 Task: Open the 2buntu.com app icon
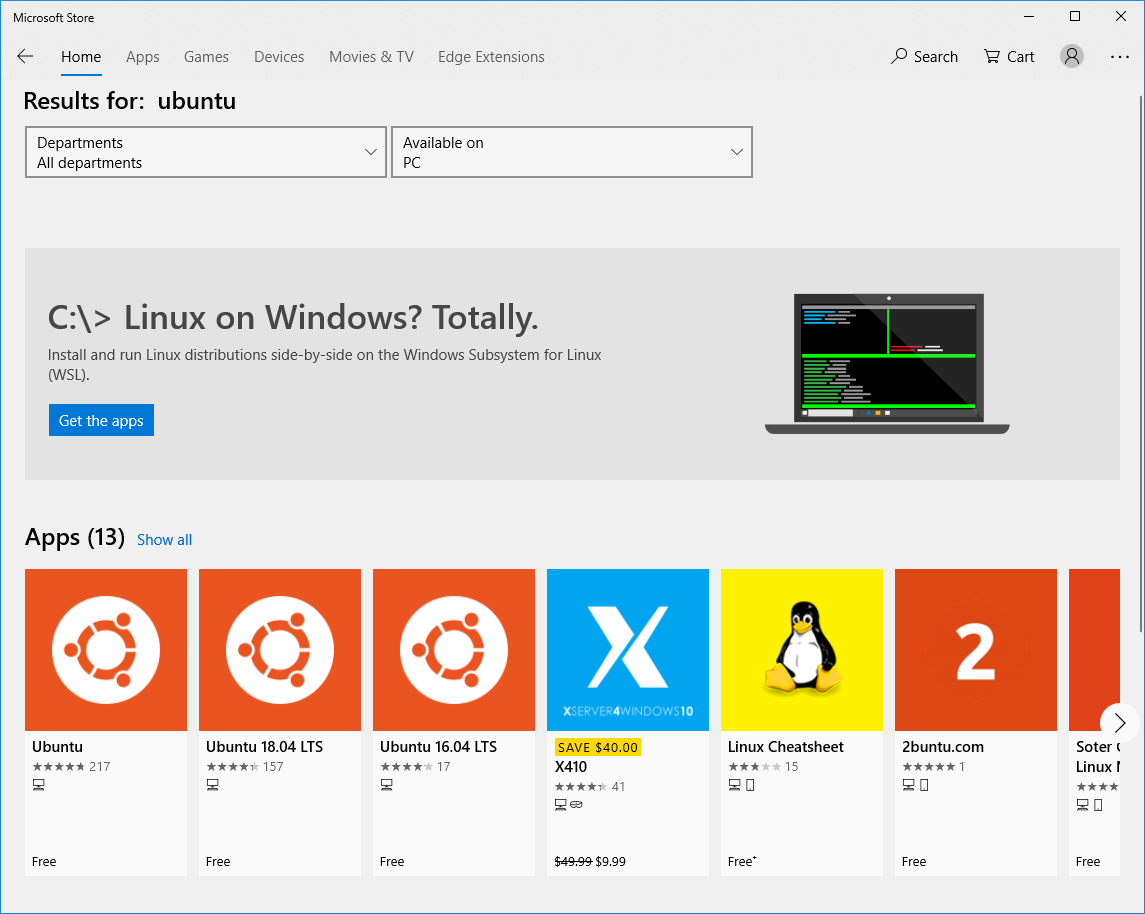976,650
